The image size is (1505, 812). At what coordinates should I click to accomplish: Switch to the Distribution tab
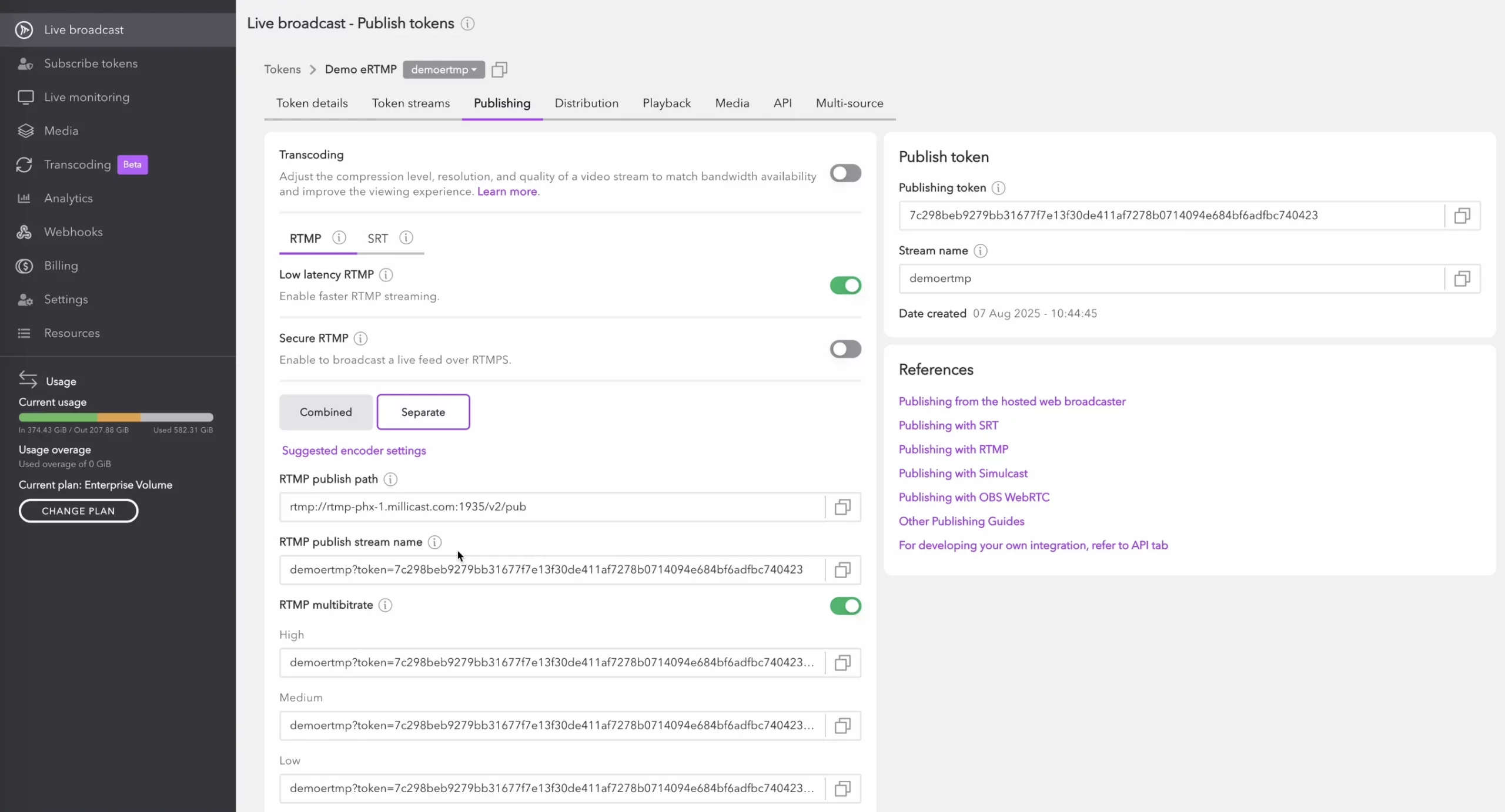586,103
